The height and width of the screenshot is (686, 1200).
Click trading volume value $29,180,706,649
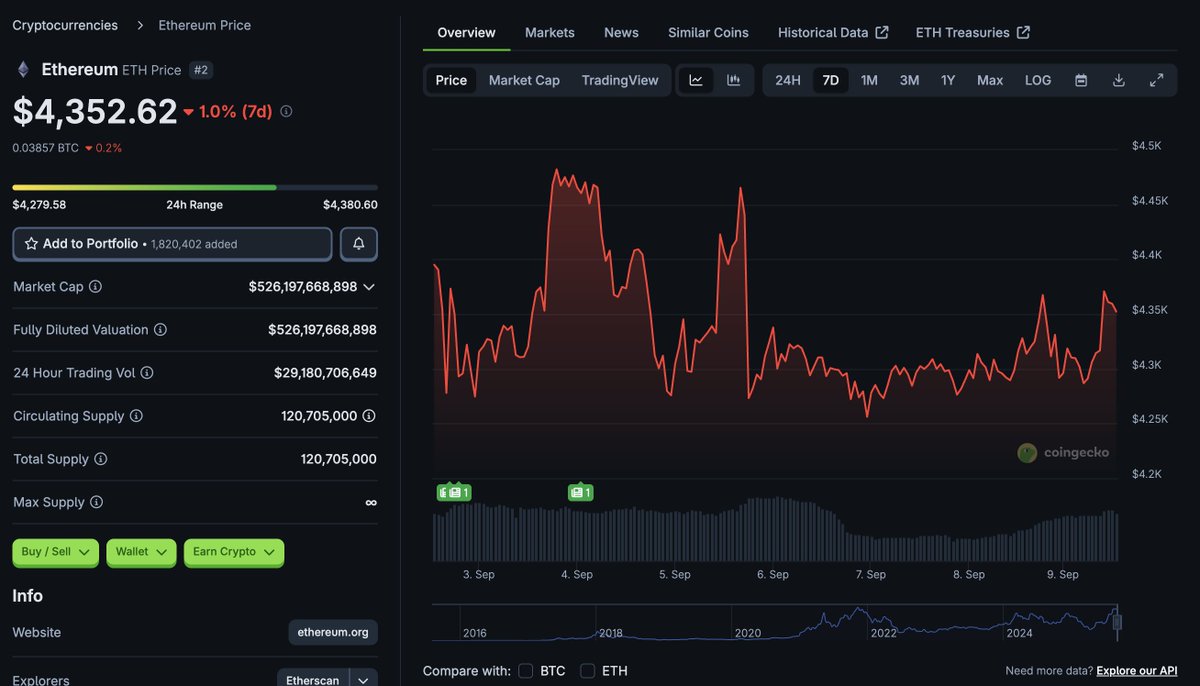click(x=325, y=373)
